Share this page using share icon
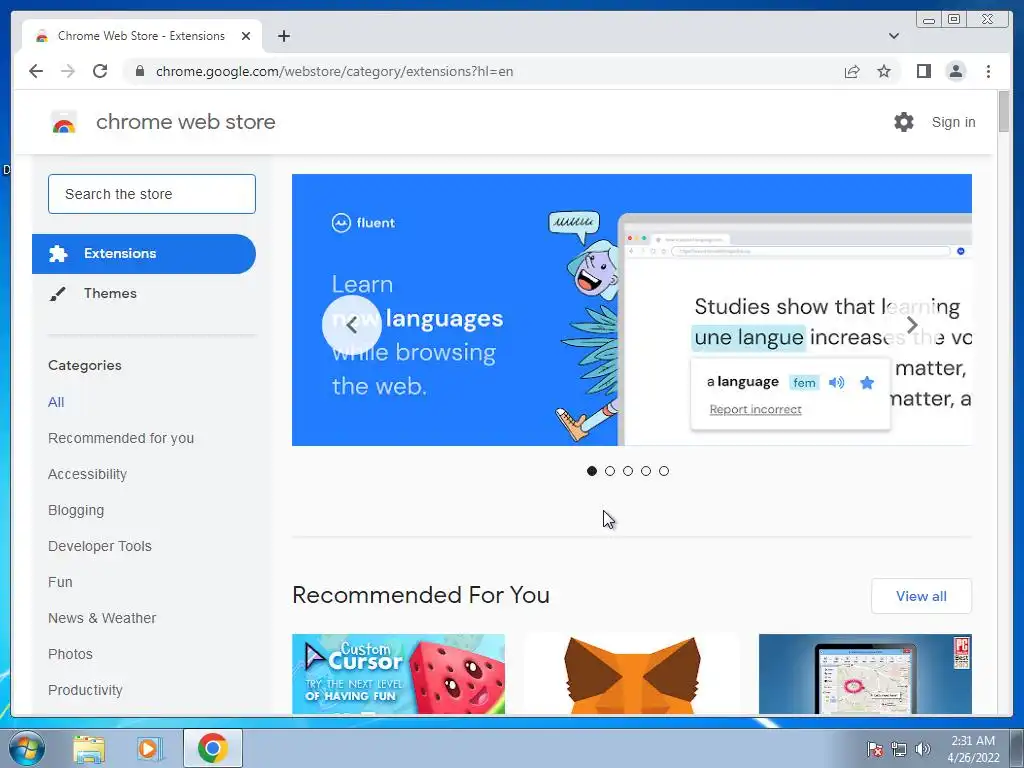The image size is (1024, 768). (x=852, y=71)
